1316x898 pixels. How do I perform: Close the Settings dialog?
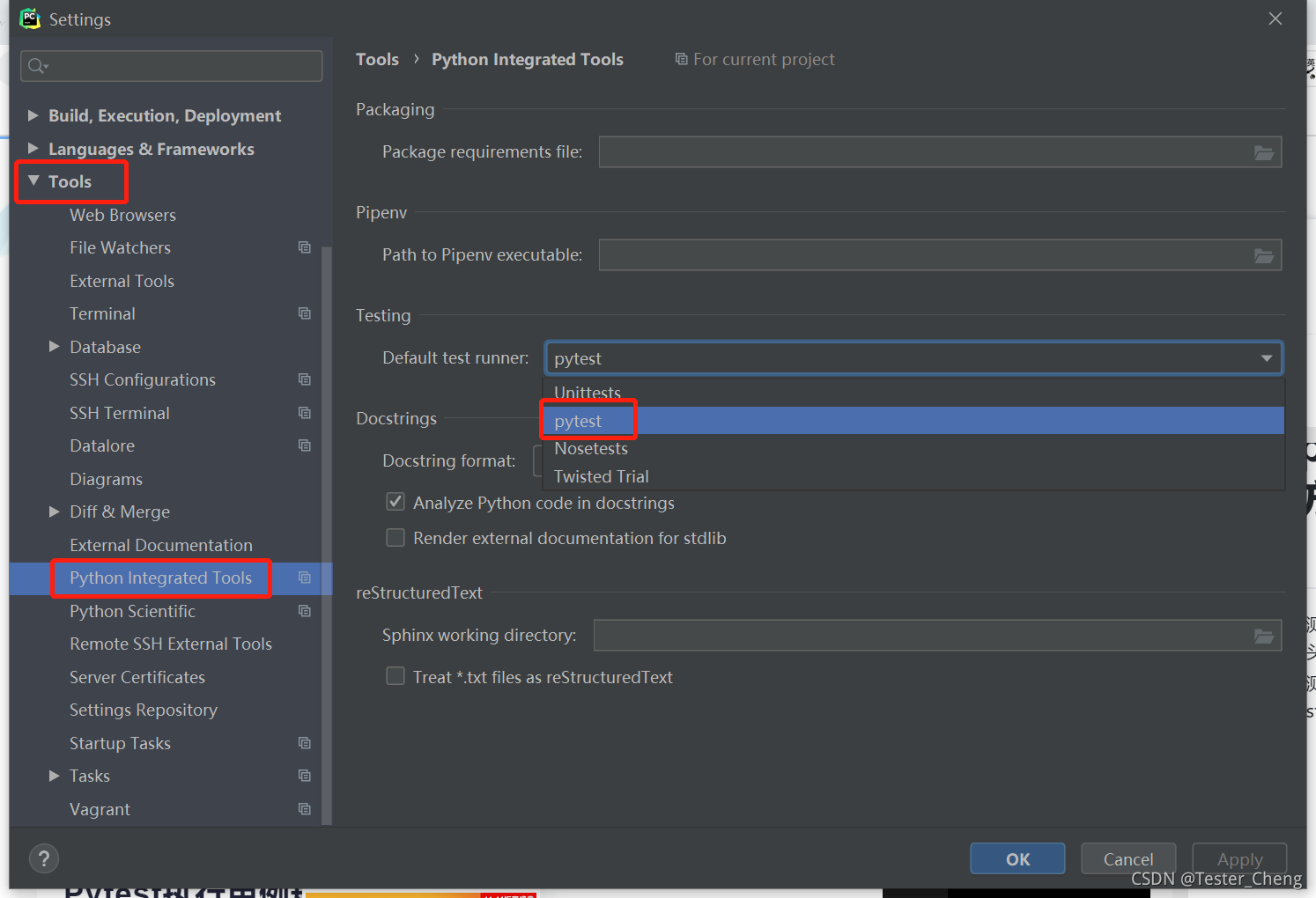(1275, 18)
